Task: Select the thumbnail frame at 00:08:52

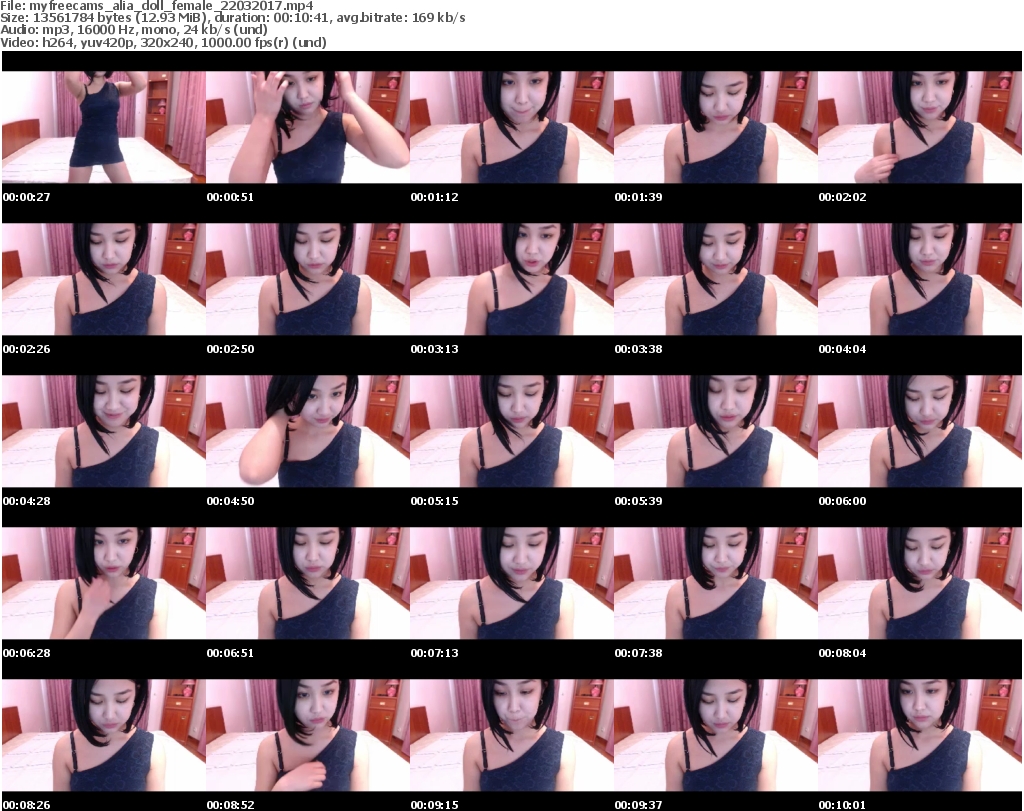Action: coord(308,736)
